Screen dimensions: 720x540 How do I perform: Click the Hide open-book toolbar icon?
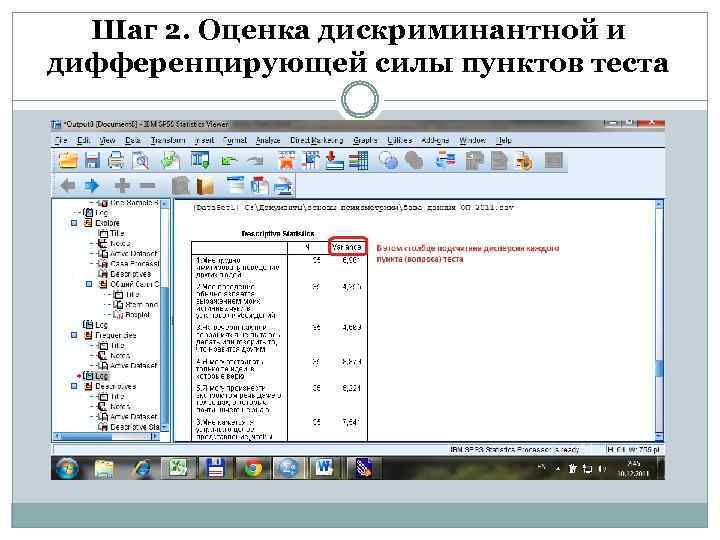pyautogui.click(x=205, y=186)
